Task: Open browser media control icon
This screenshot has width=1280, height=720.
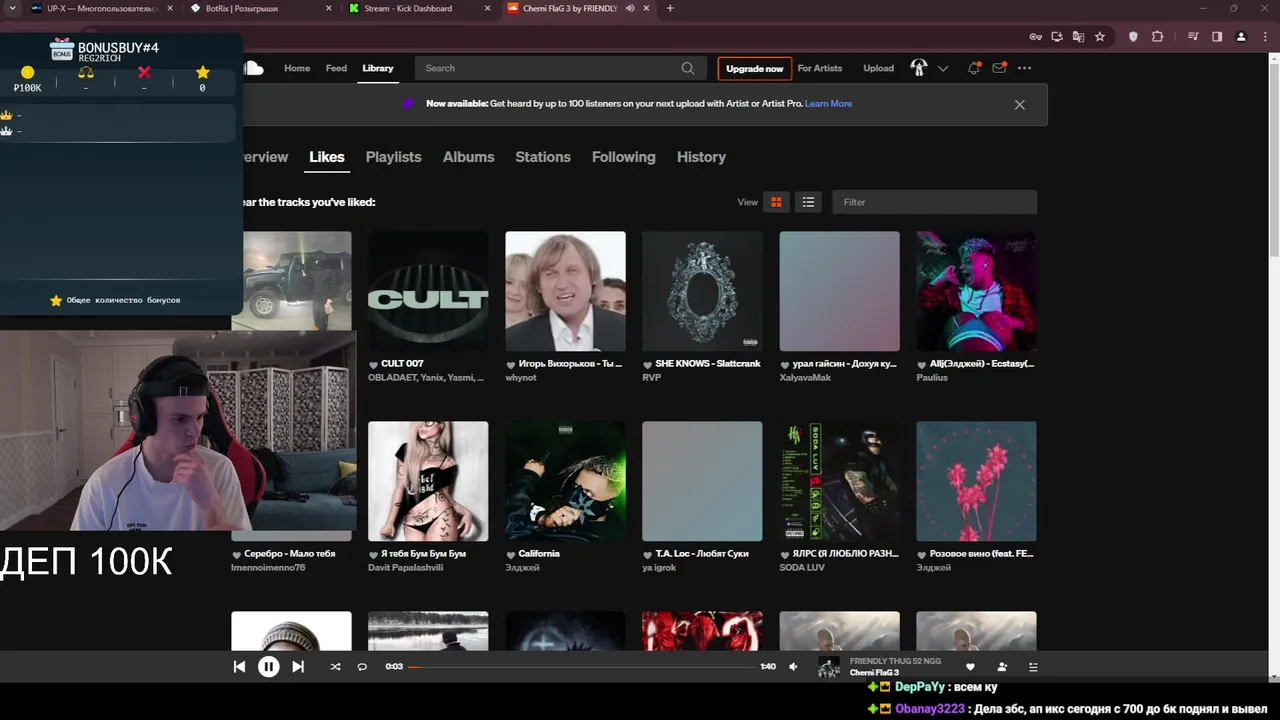Action: pyautogui.click(x=1195, y=37)
